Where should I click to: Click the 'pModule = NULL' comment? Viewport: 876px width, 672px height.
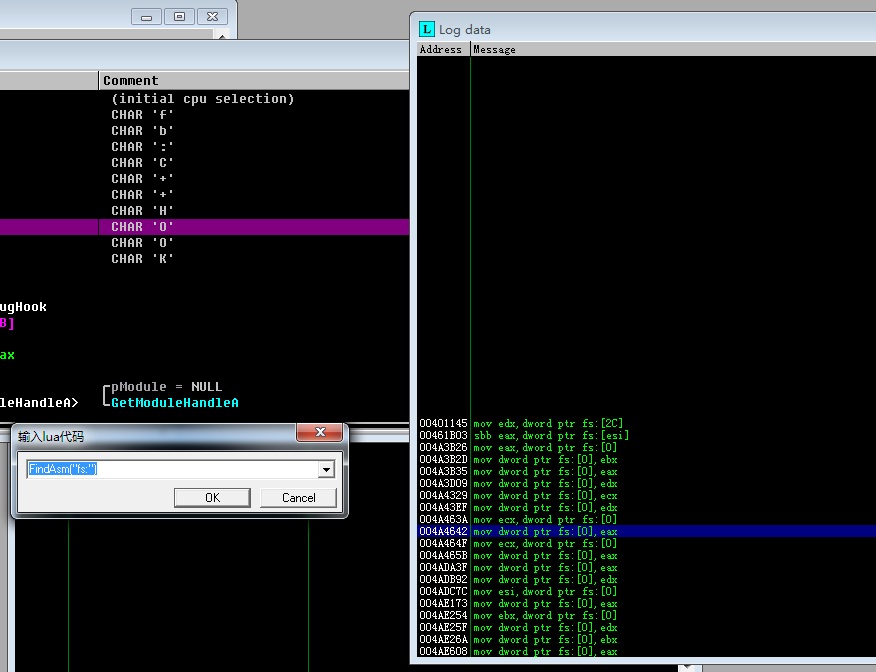166,387
